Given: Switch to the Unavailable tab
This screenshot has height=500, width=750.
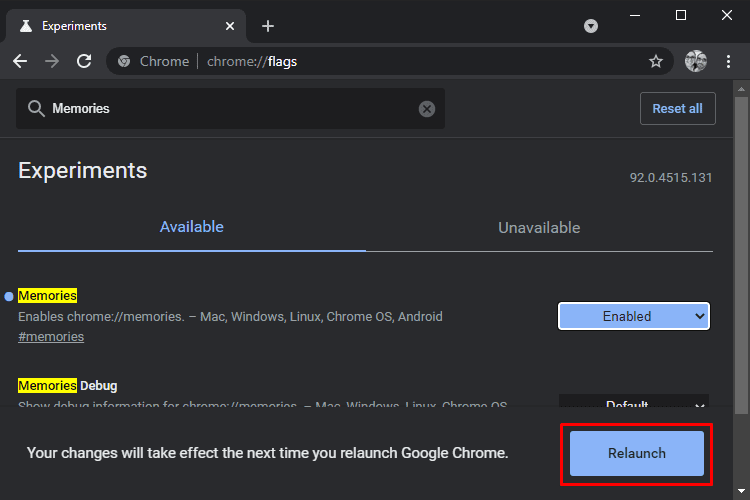Looking at the screenshot, I should tap(539, 228).
